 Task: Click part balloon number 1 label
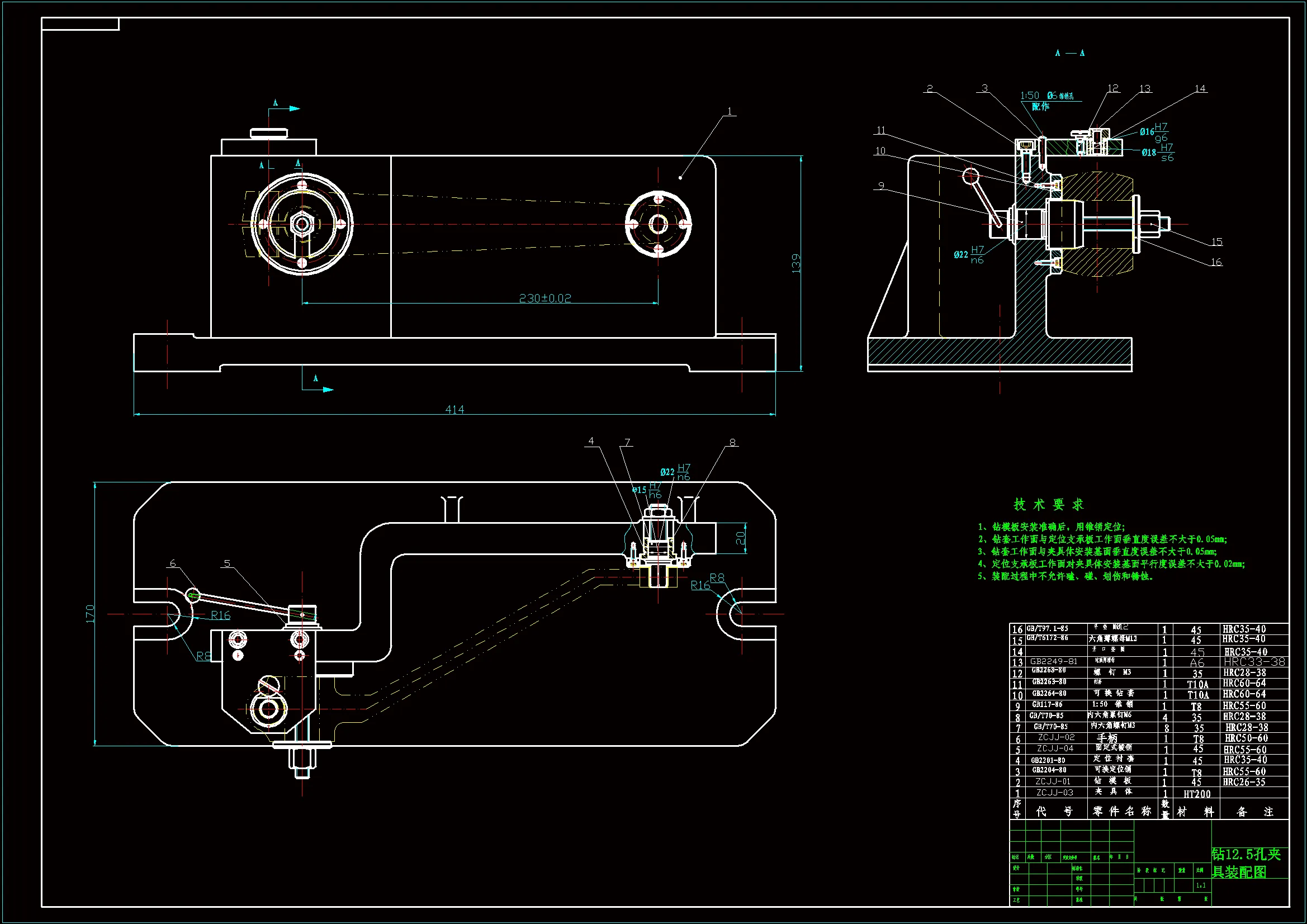pos(729,111)
